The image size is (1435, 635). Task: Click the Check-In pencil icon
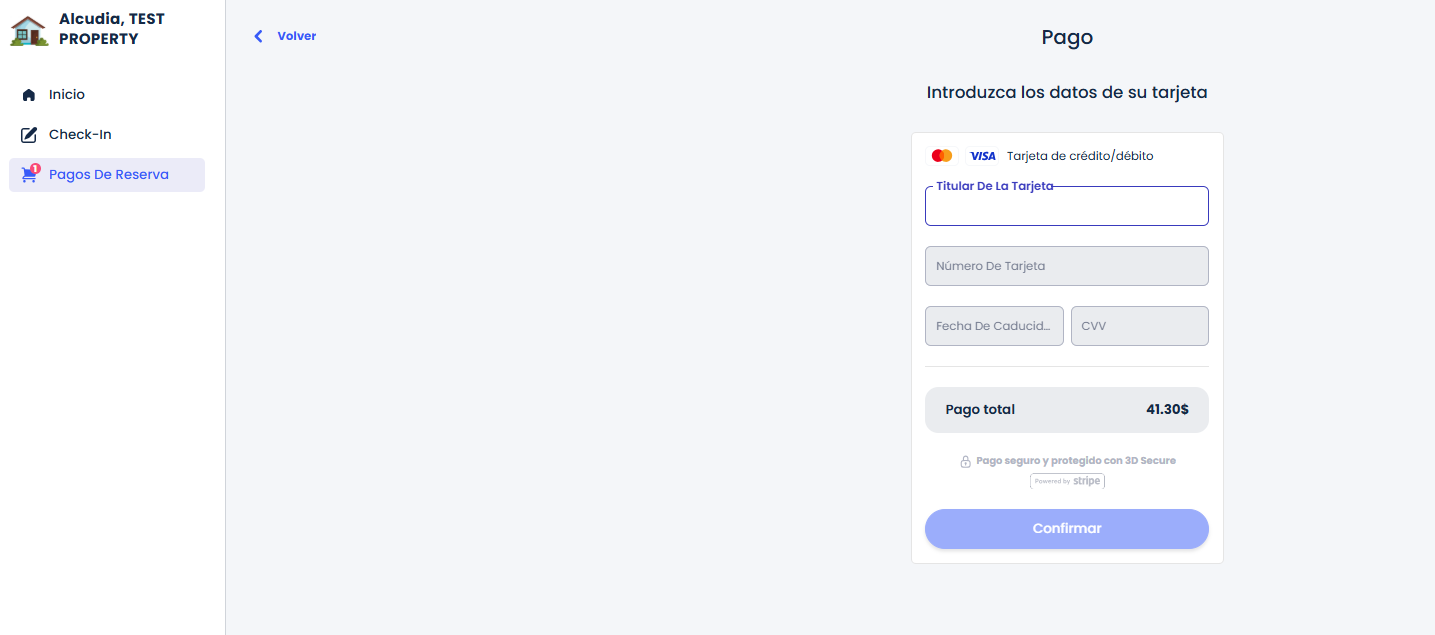pos(29,135)
